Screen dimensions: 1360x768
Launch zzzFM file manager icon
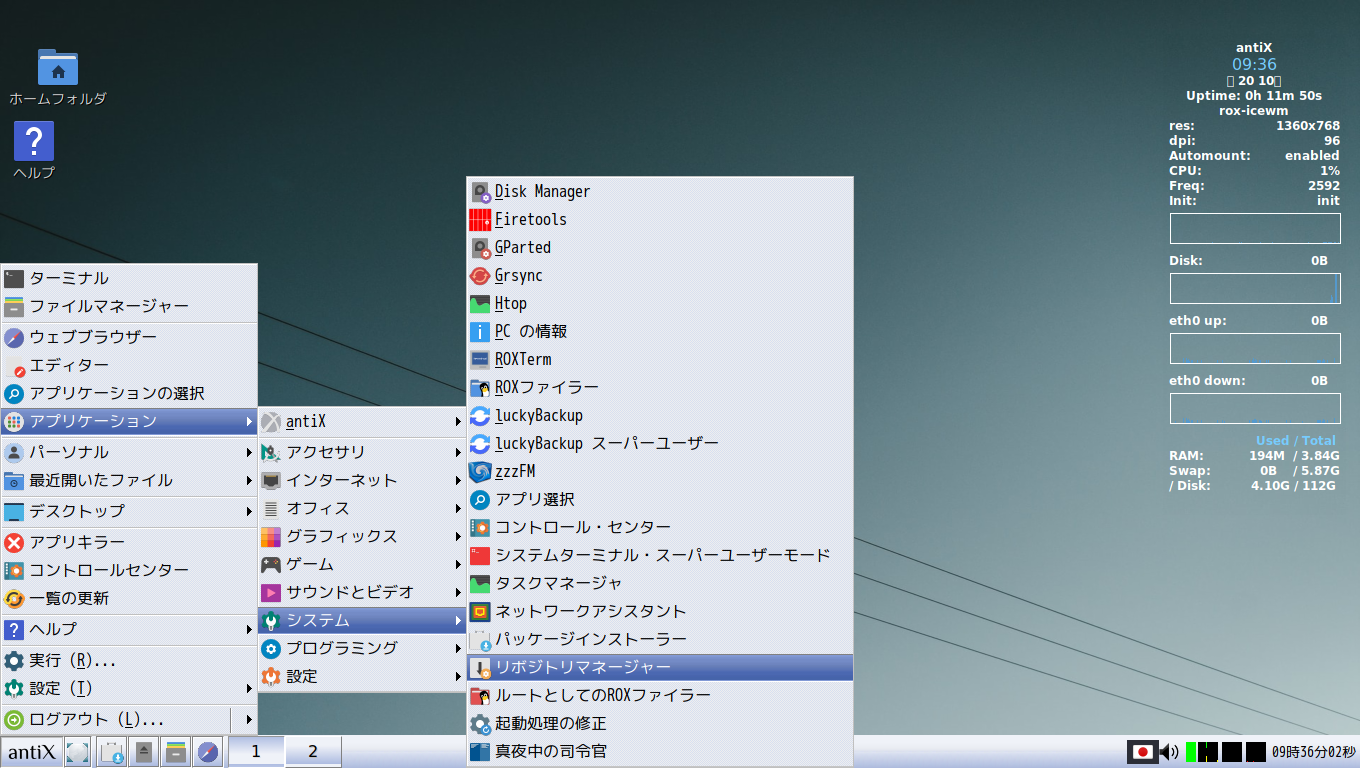coord(481,472)
